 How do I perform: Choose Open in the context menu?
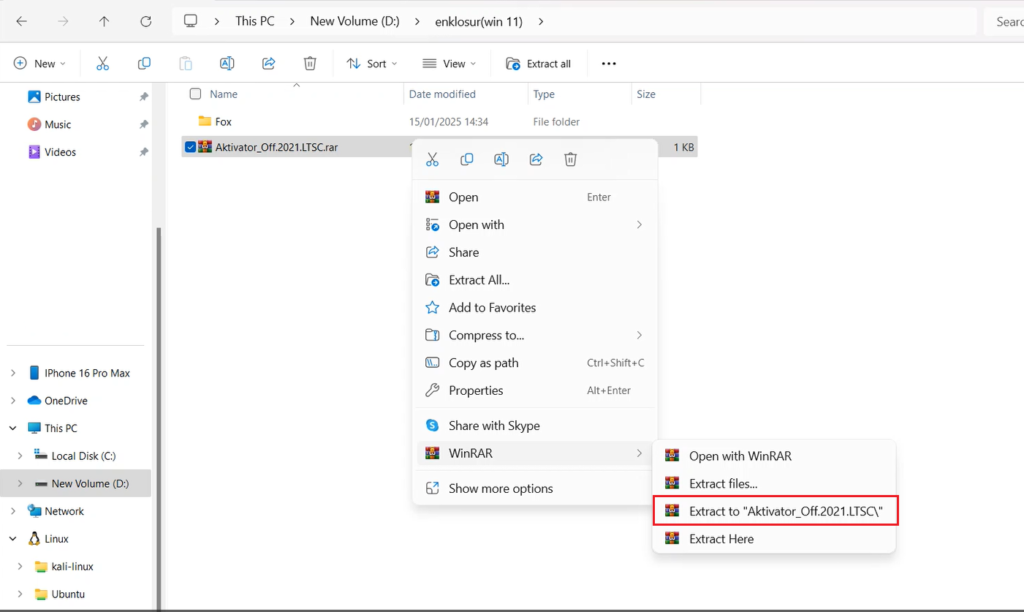[x=534, y=197]
